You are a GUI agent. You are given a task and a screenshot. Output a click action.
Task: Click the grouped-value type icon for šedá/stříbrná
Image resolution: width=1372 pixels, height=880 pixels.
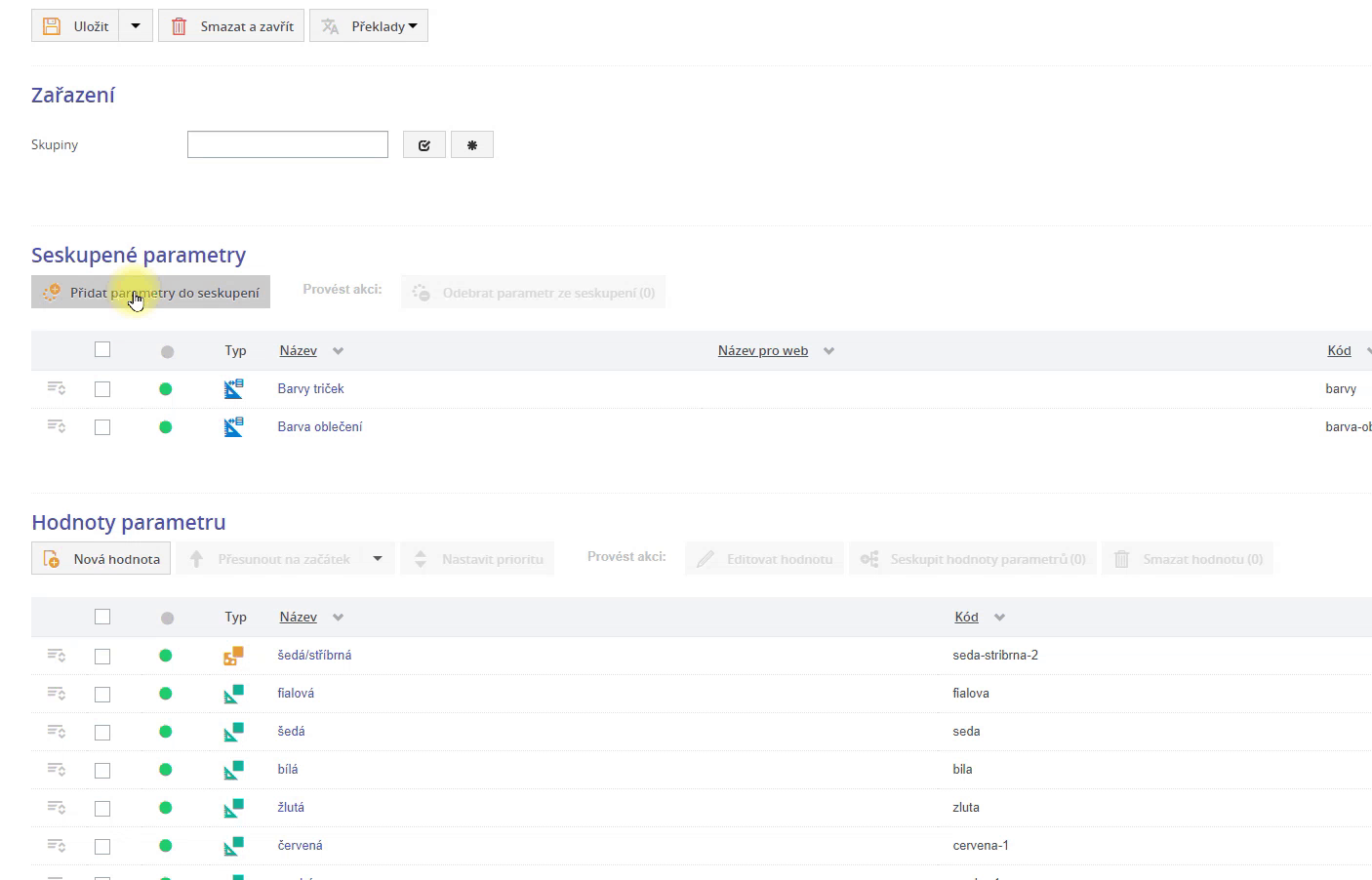233,656
